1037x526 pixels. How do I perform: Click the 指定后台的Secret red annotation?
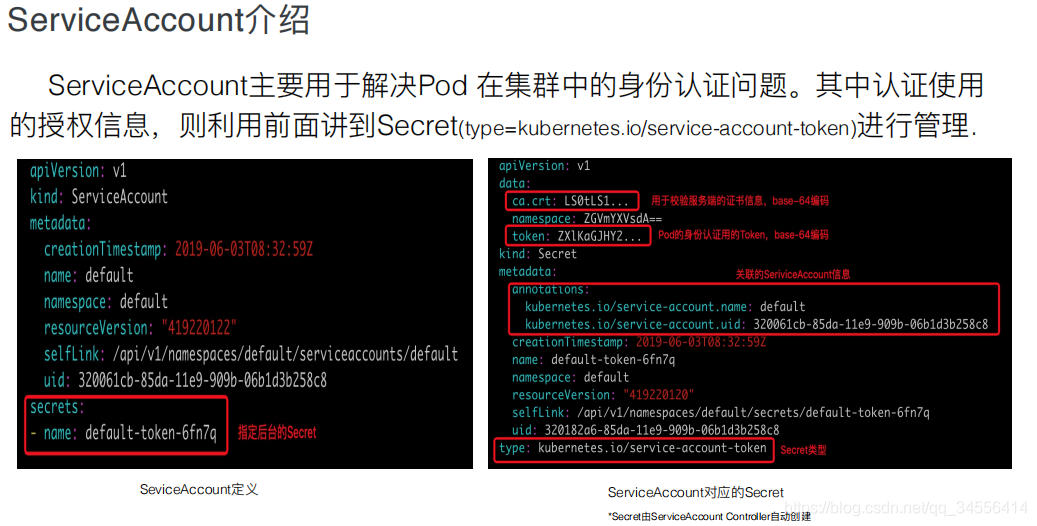[277, 433]
